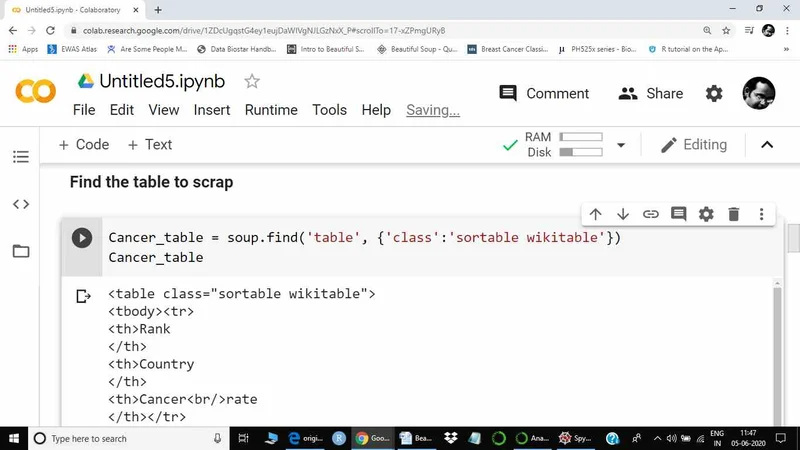Screen dimensions: 800x450
Task: Rename notebook title Untitled5.ipynb
Action: 162,81
